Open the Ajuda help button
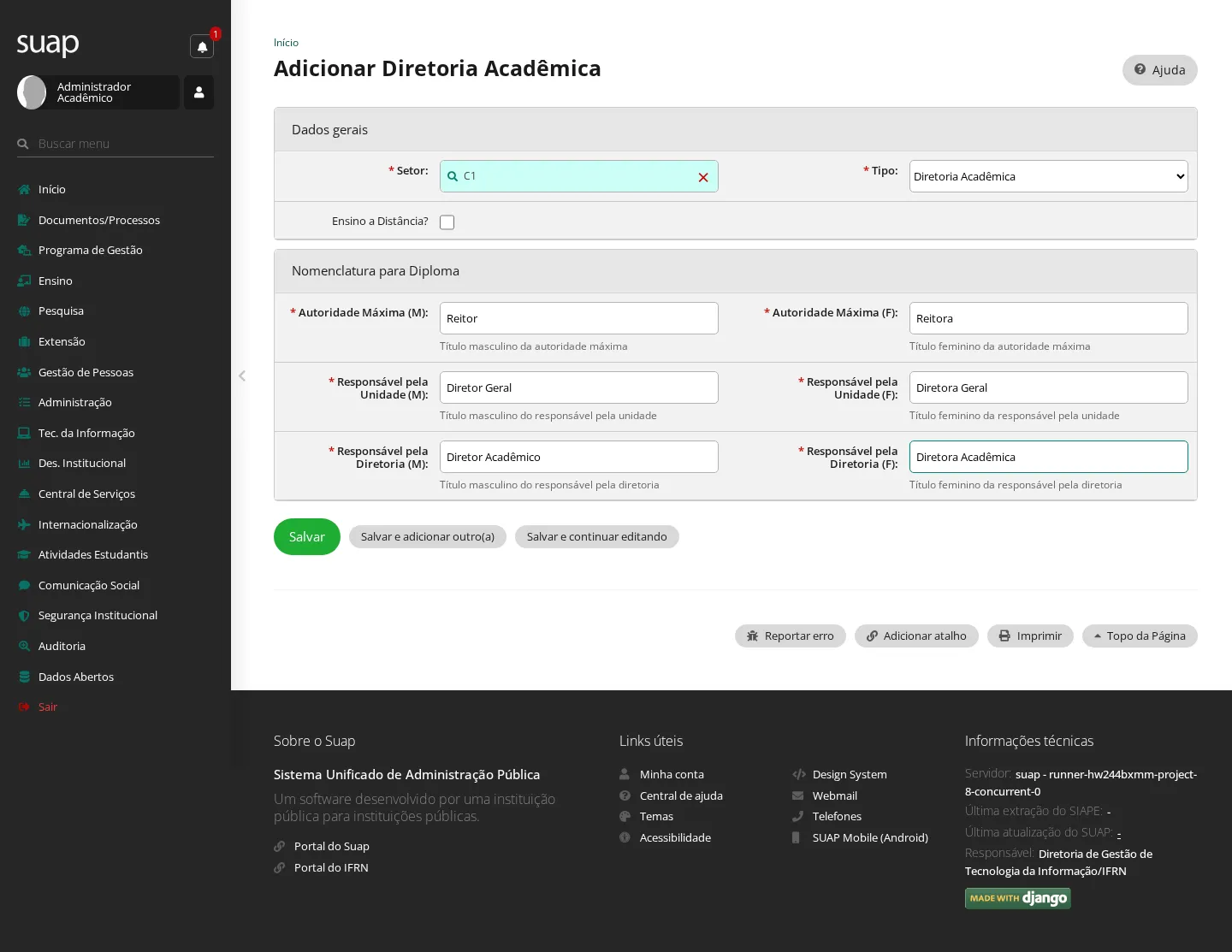The height and width of the screenshot is (952, 1232). click(1160, 70)
